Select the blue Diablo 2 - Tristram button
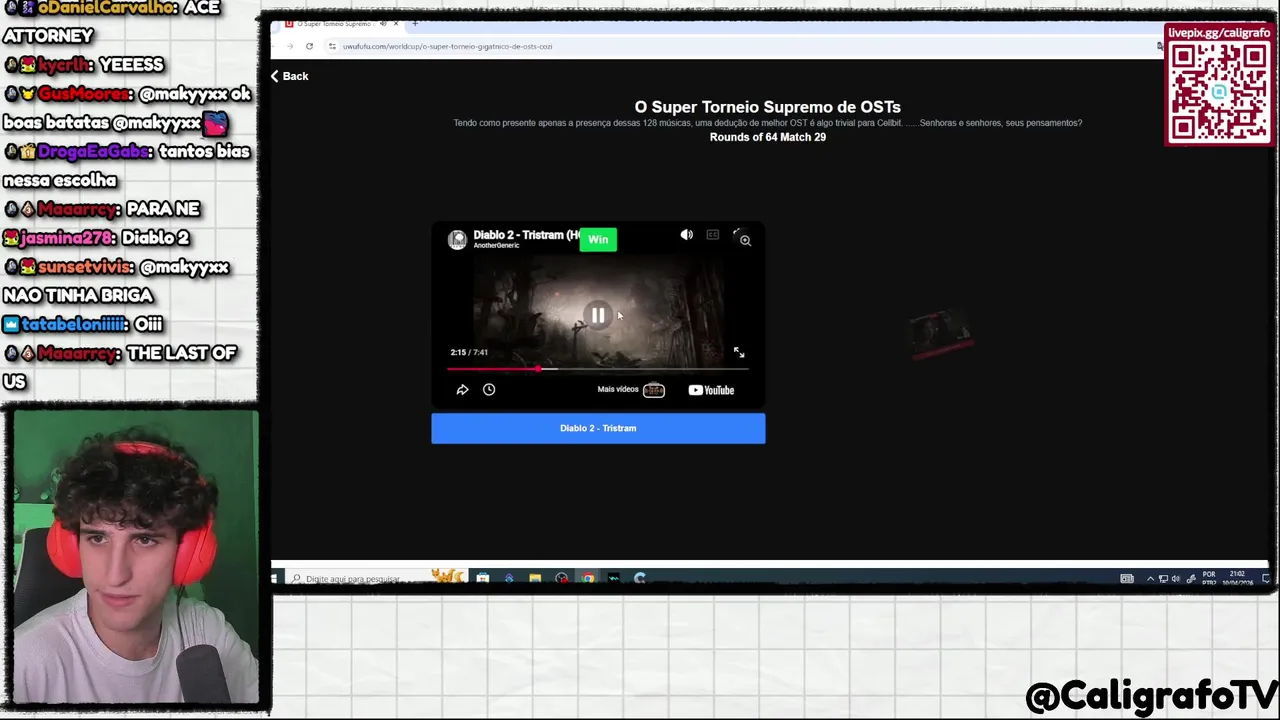 coord(598,428)
